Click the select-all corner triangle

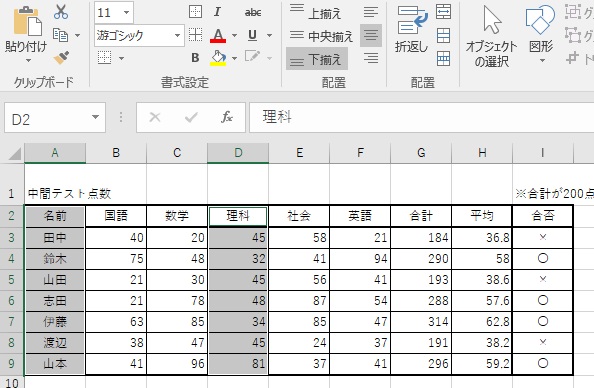tap(14, 153)
